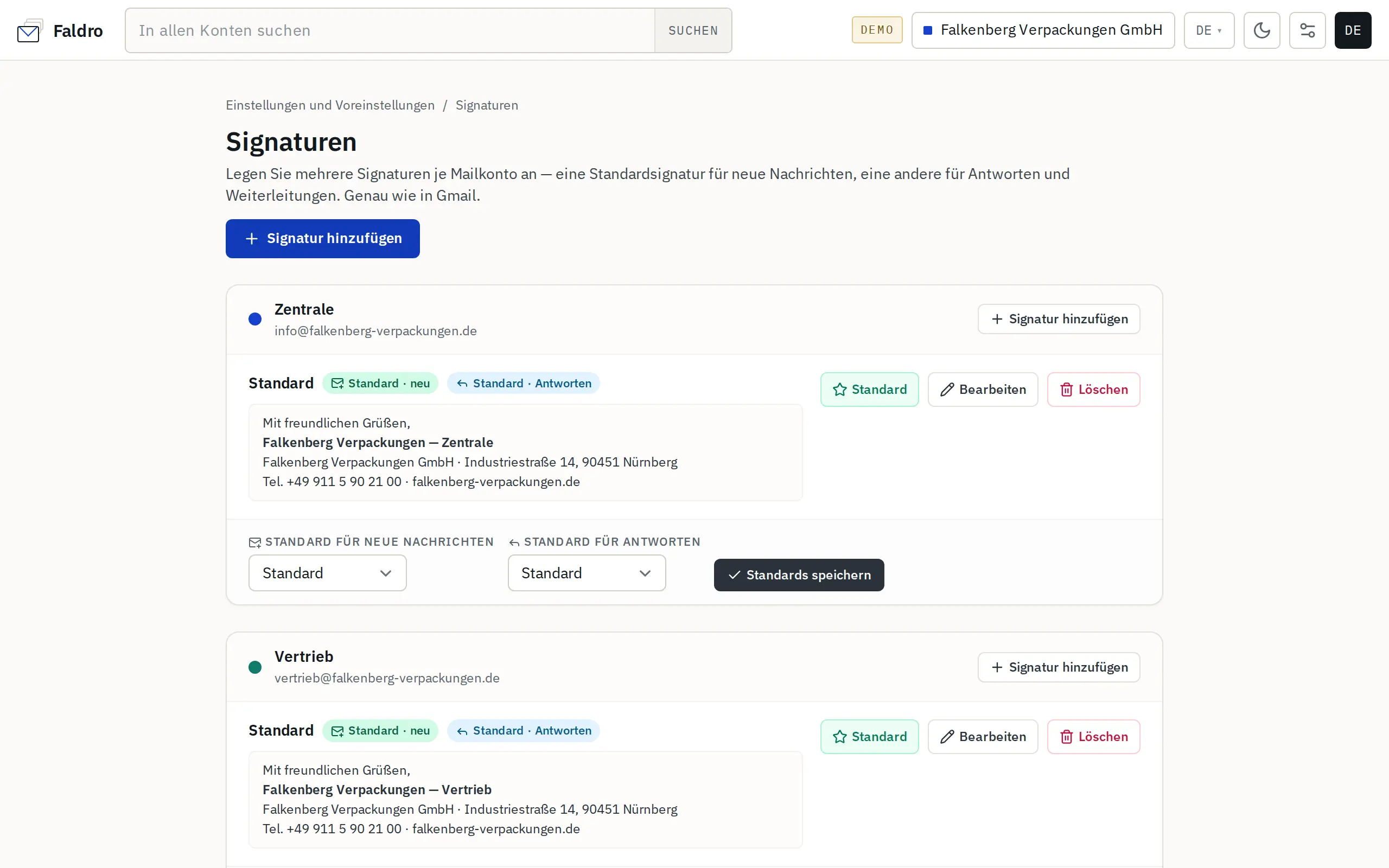Viewport: 1389px width, 868px height.
Task: Toggle dark mode with the moon icon
Action: 1261,30
